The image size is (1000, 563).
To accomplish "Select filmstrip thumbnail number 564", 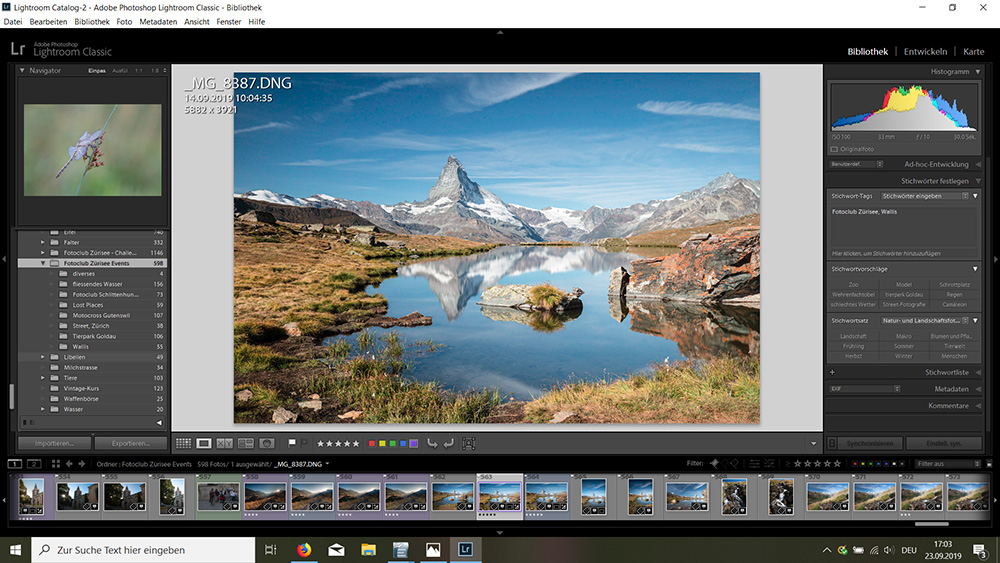I will [547, 497].
